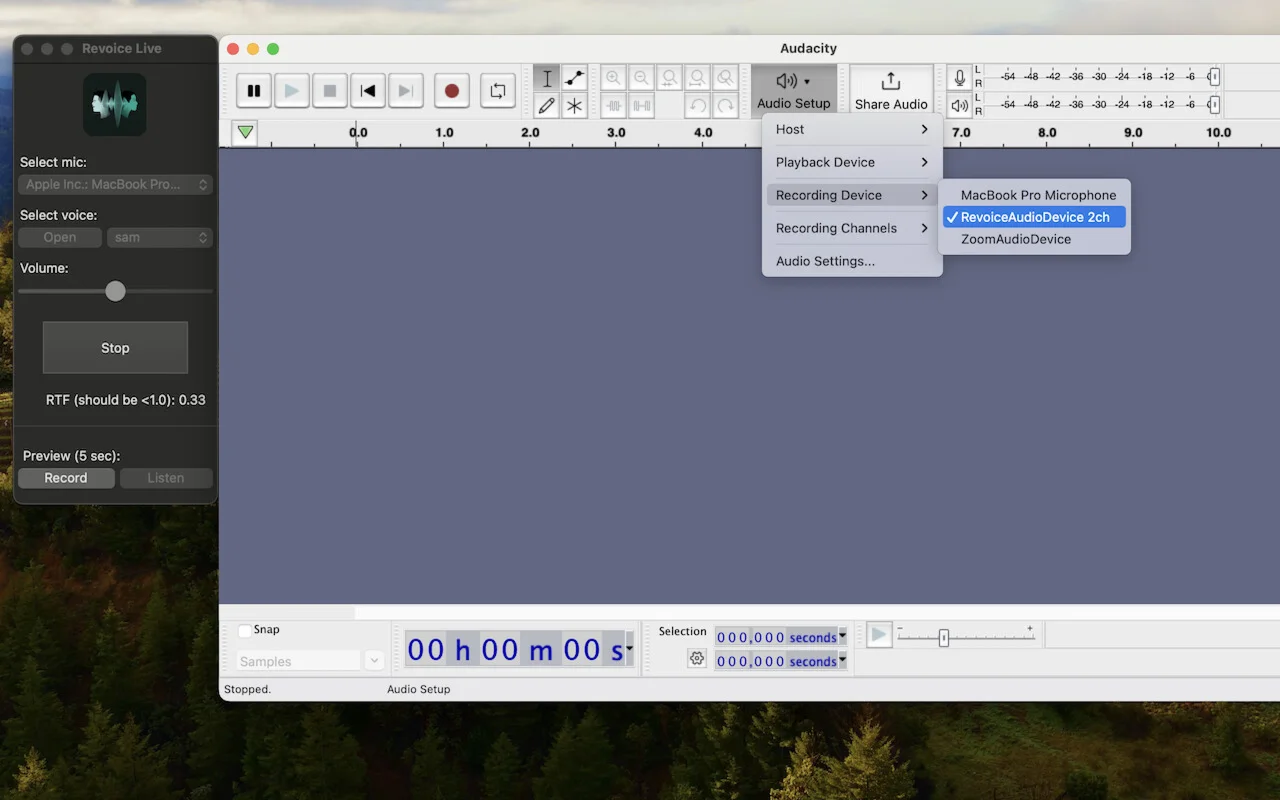This screenshot has height=800, width=1280.
Task: Open selection settings gear icon
Action: 697,658
